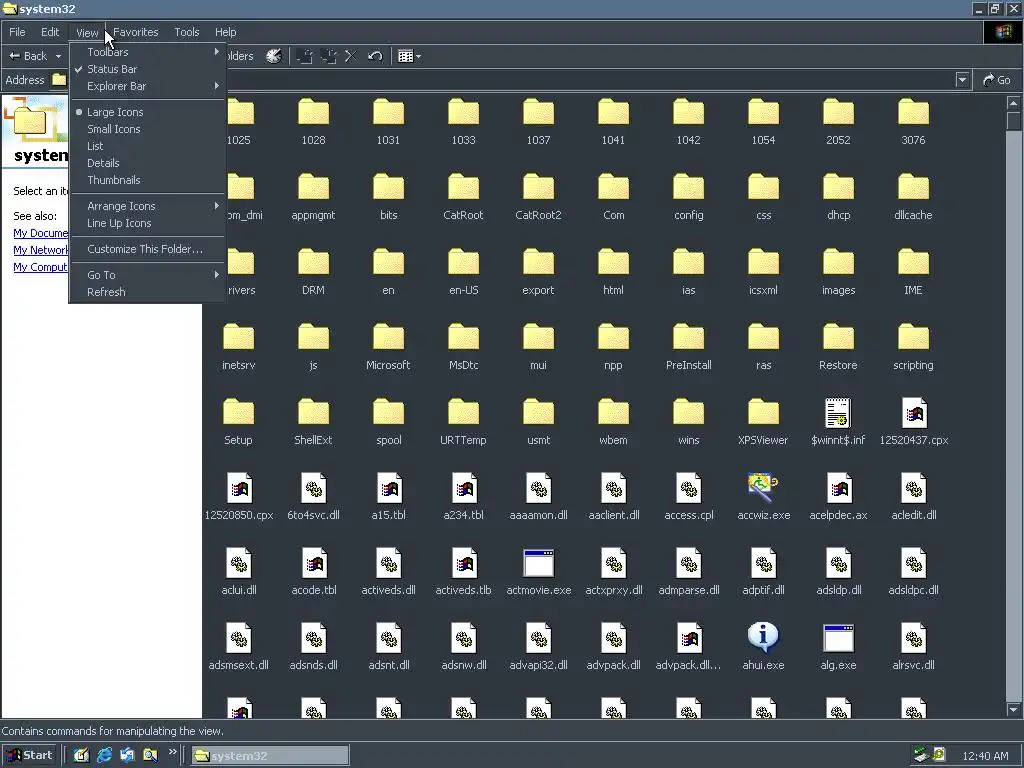The height and width of the screenshot is (768, 1024).
Task: Open the History toolbar button
Action: 274,56
